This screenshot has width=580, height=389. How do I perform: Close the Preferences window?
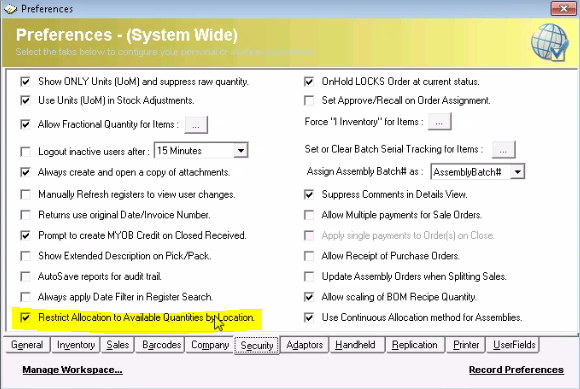(563, 9)
